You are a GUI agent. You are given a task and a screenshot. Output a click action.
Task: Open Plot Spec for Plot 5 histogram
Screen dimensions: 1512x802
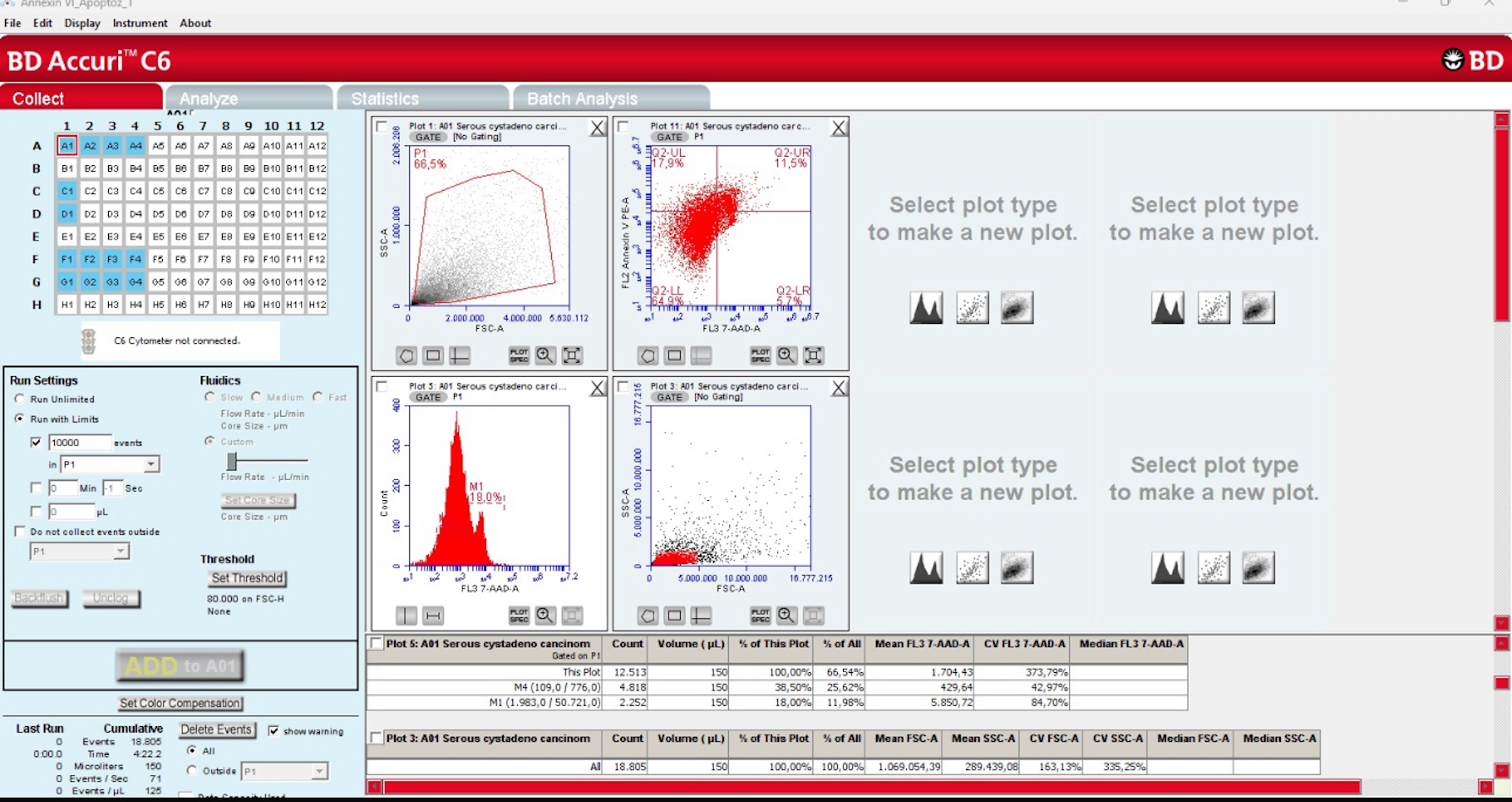point(519,616)
